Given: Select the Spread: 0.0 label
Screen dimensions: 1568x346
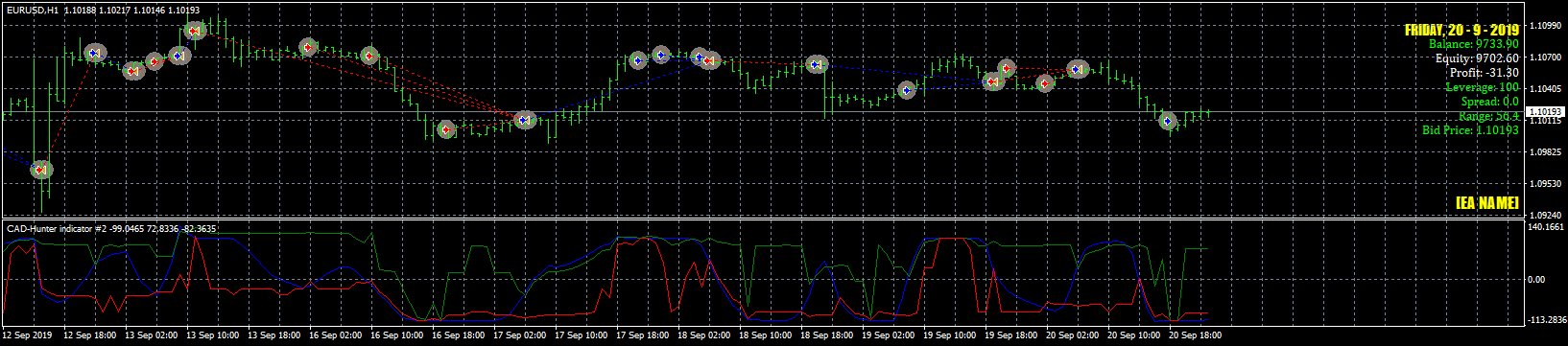Looking at the screenshot, I should pos(1490,102).
